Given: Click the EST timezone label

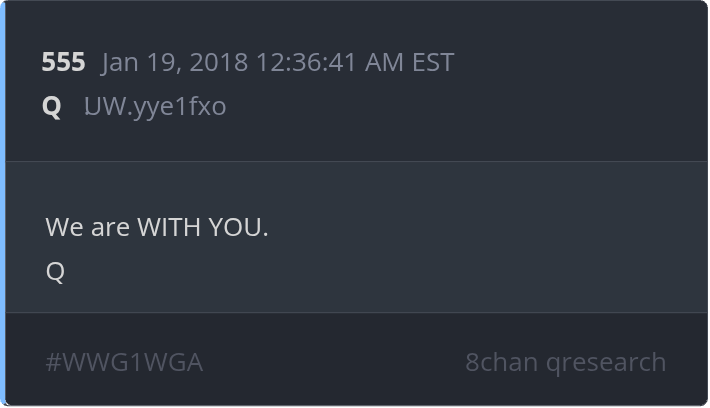Looking at the screenshot, I should [x=433, y=62].
